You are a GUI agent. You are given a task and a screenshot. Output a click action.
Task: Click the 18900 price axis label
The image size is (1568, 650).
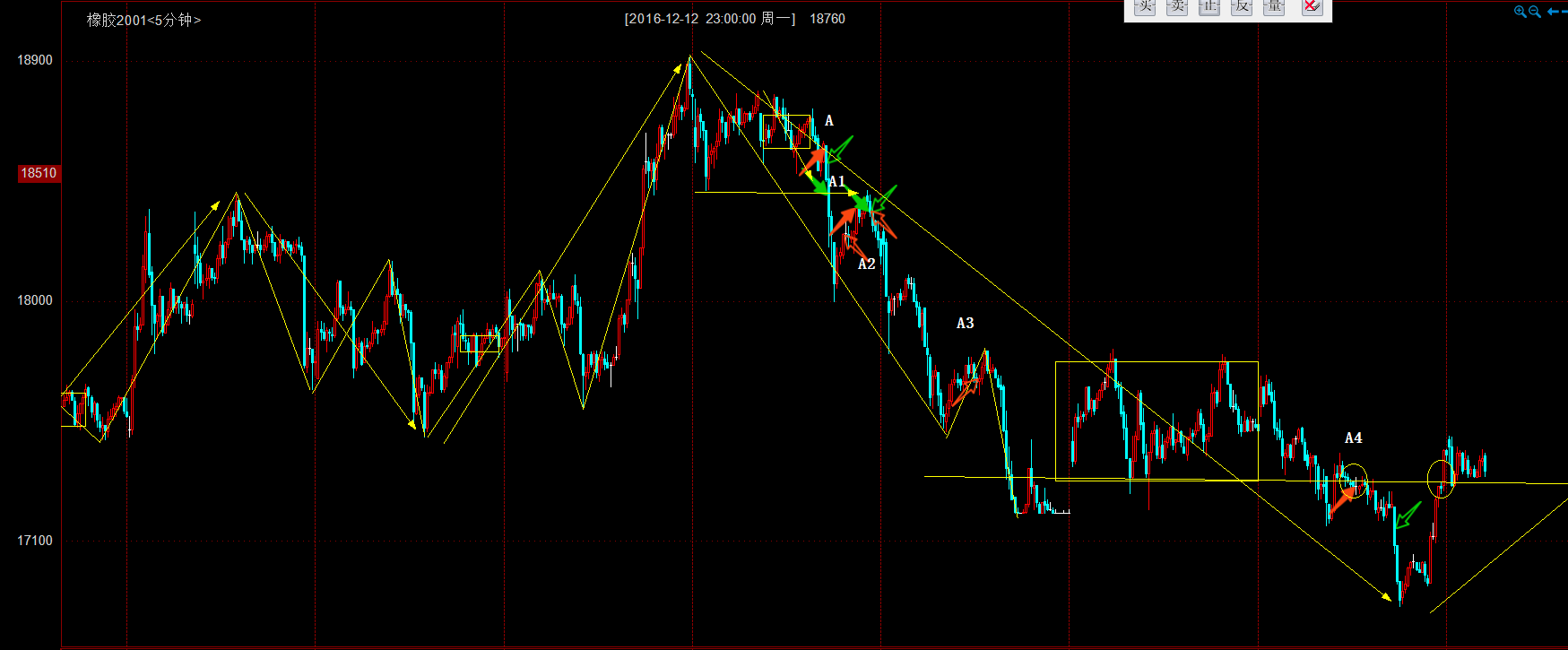point(35,60)
